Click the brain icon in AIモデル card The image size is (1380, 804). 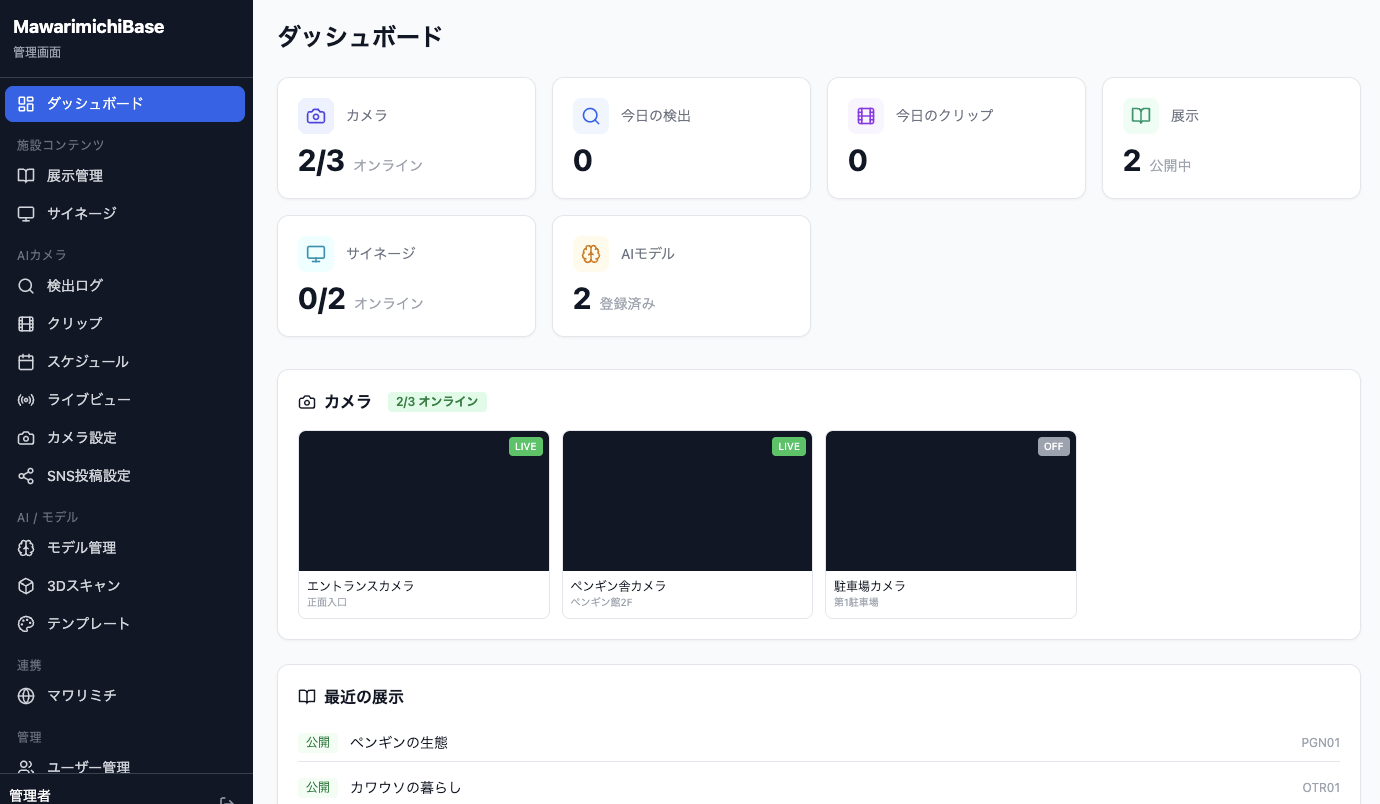click(591, 254)
